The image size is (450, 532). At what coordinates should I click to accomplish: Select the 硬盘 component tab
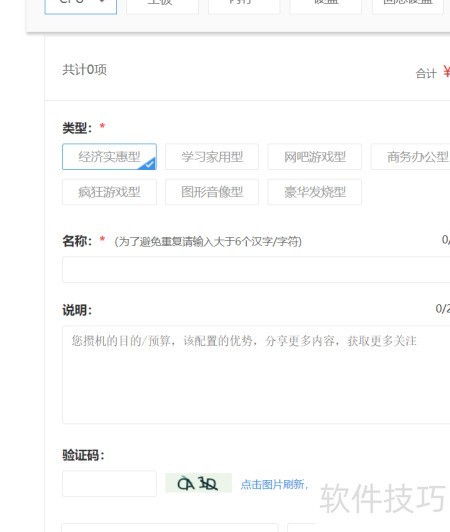pyautogui.click(x=325, y=5)
